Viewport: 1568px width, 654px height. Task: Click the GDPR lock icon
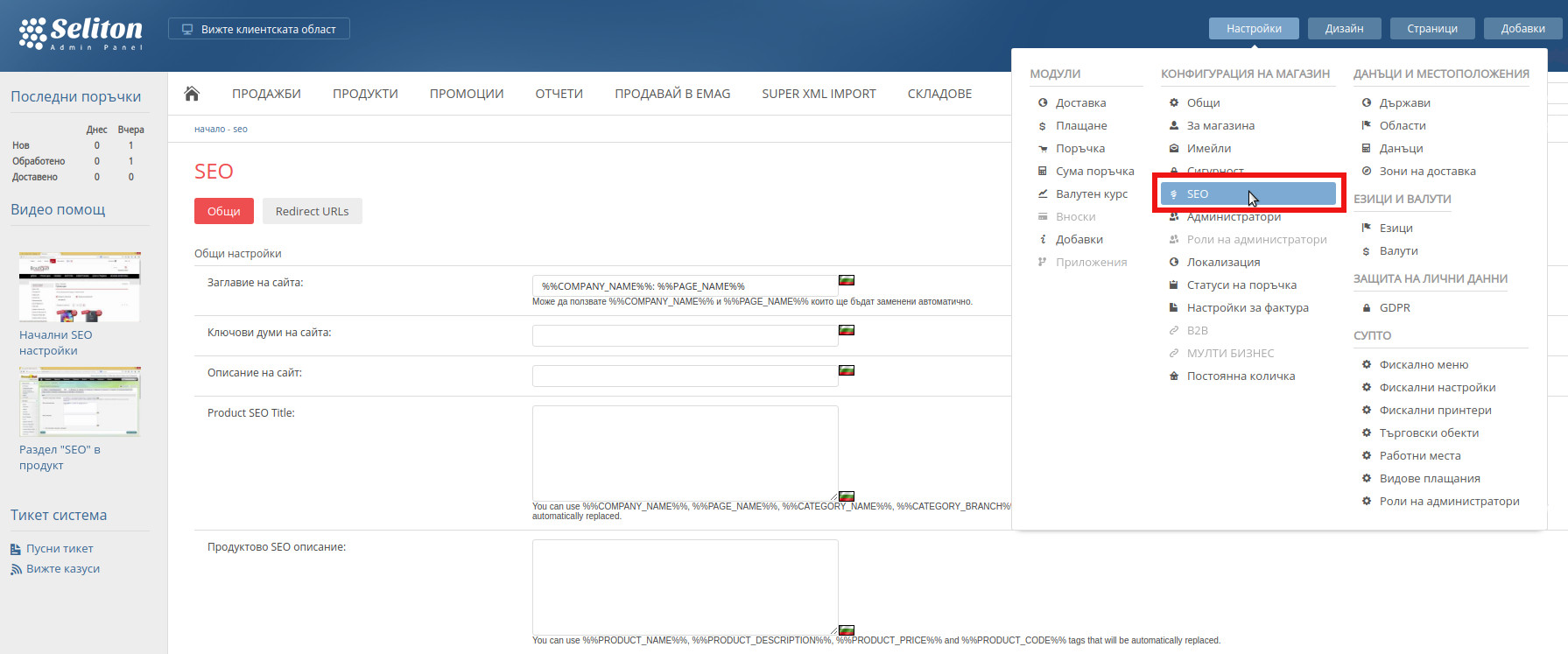point(1367,308)
